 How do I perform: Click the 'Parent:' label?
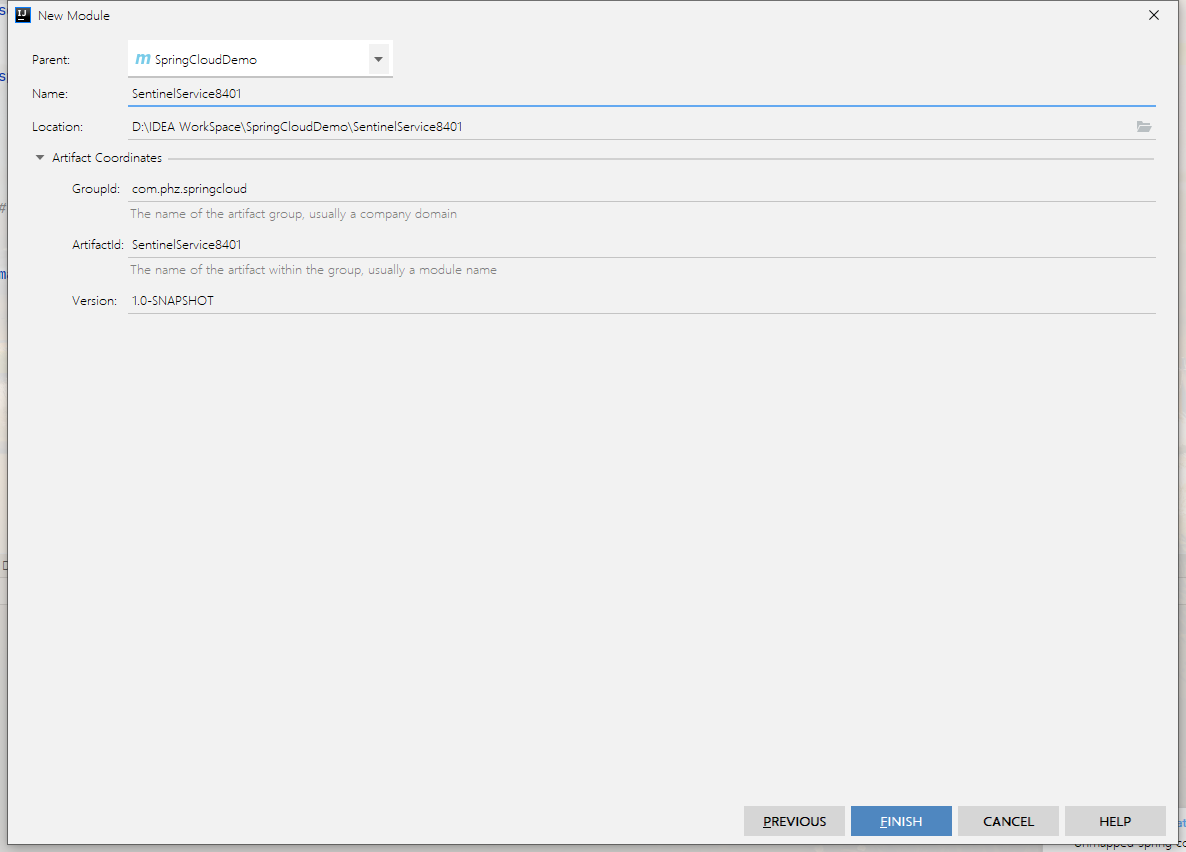click(x=51, y=59)
